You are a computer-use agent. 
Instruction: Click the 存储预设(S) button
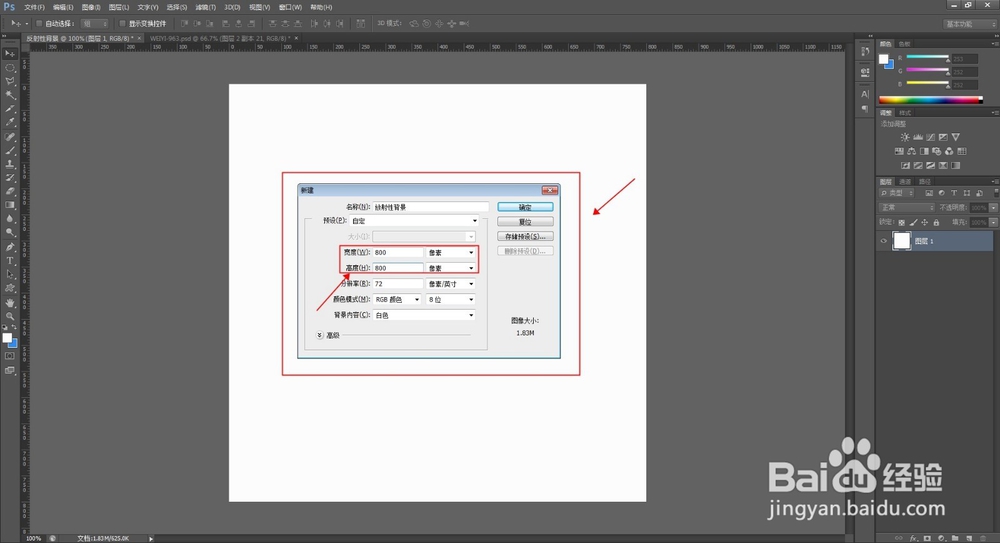tap(525, 237)
